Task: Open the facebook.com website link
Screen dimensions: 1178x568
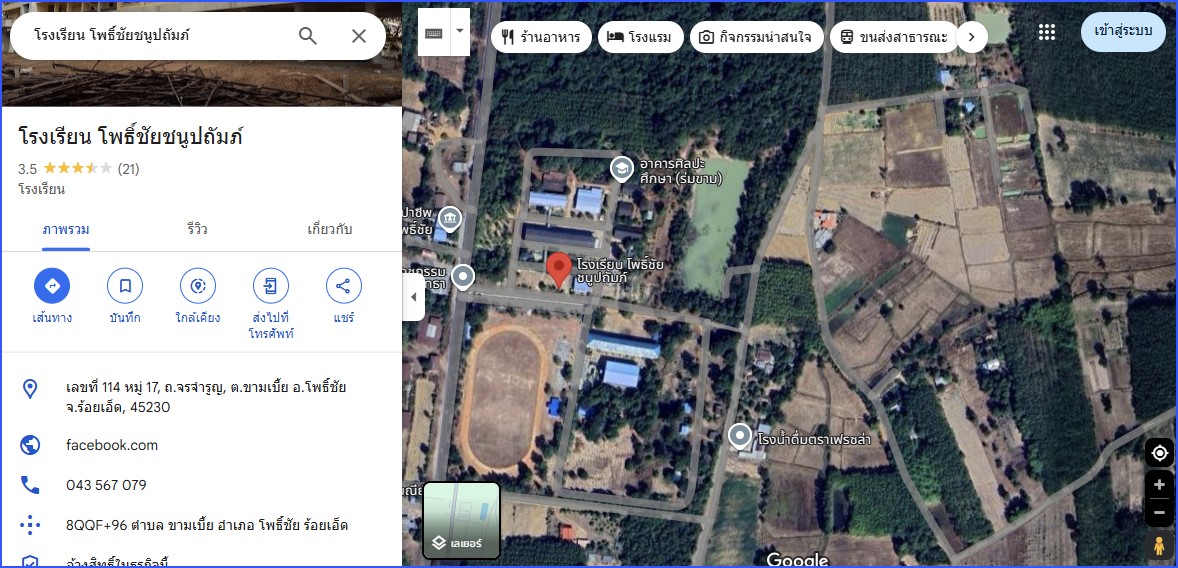Action: 112,445
